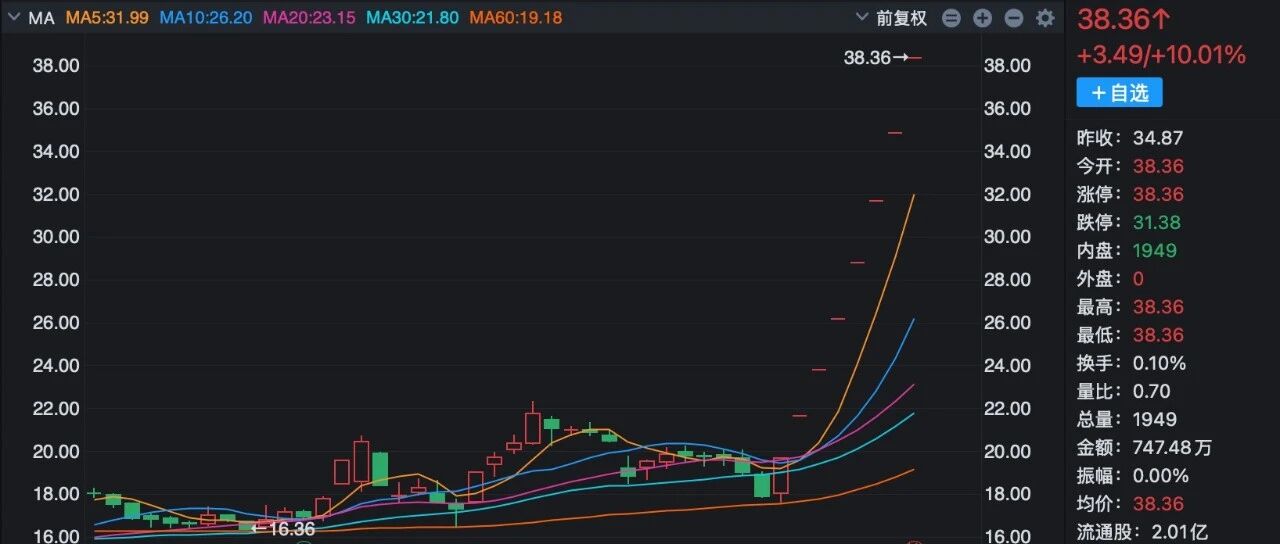
Task: Click the 38.36 latest price marker
Action: 867,58
